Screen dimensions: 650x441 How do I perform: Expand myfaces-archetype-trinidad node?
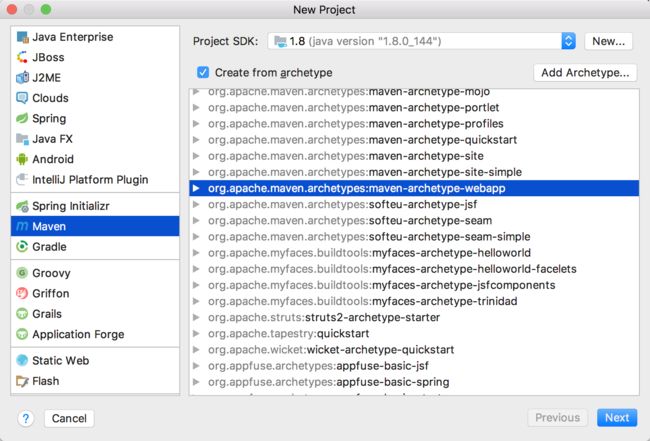pyautogui.click(x=196, y=301)
